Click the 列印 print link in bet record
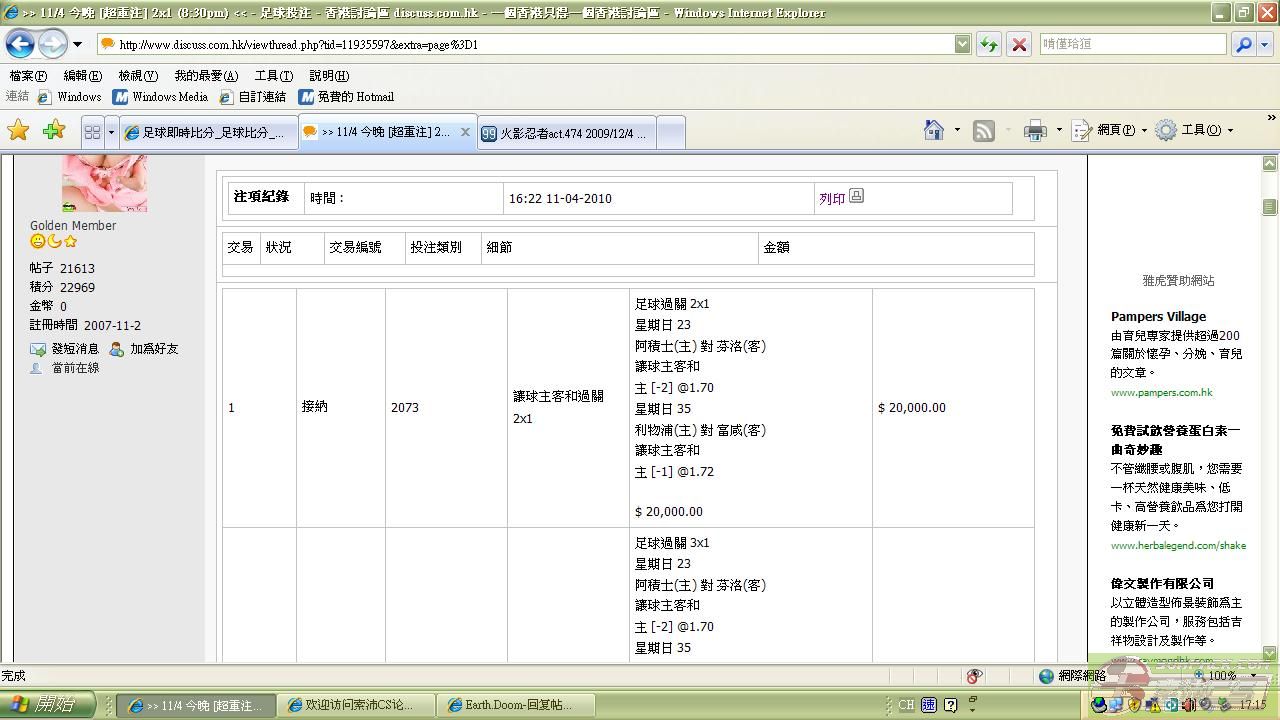Screen dimensions: 1280x720 coord(832,198)
